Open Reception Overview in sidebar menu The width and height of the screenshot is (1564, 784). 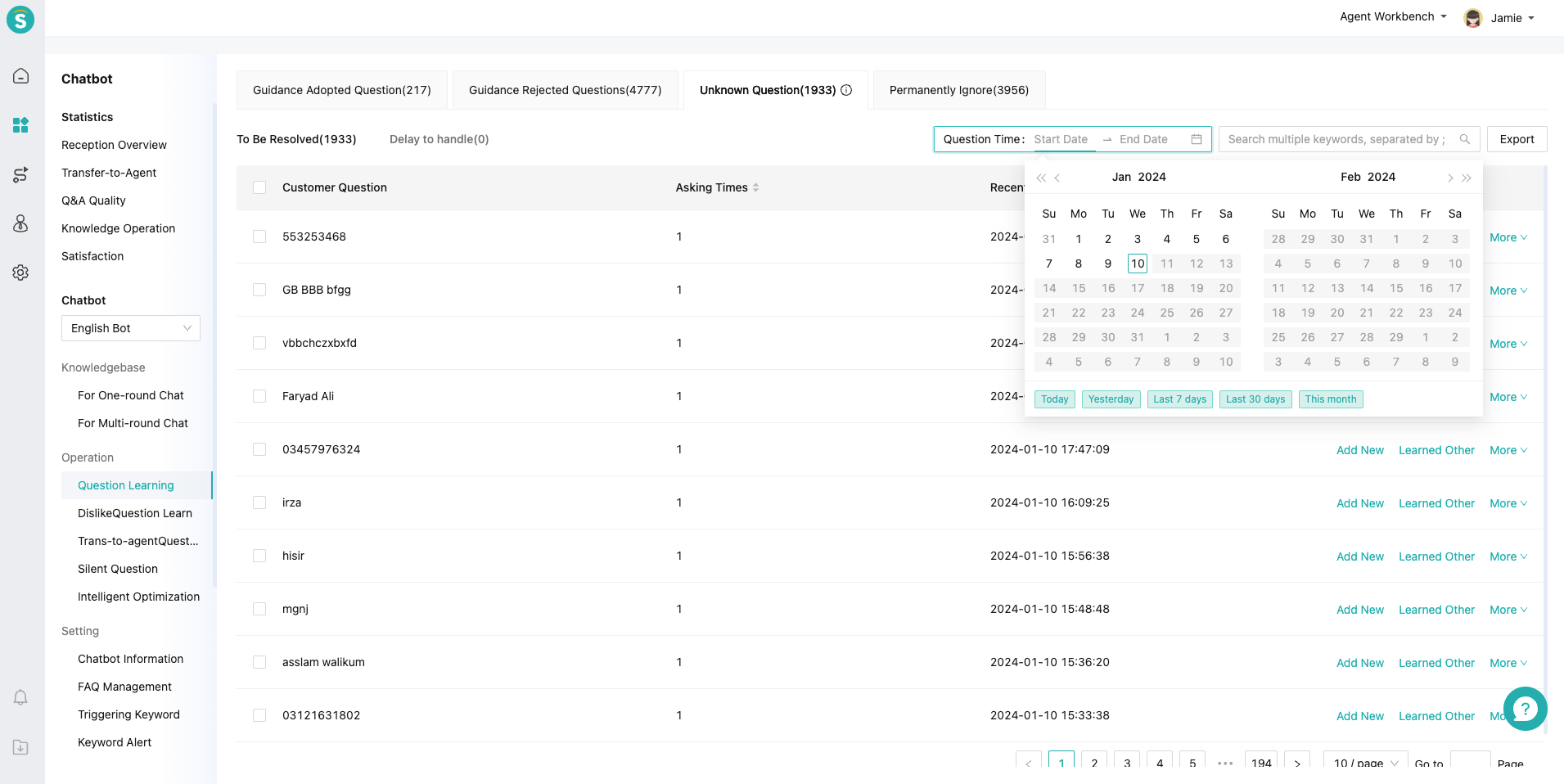pos(114,145)
